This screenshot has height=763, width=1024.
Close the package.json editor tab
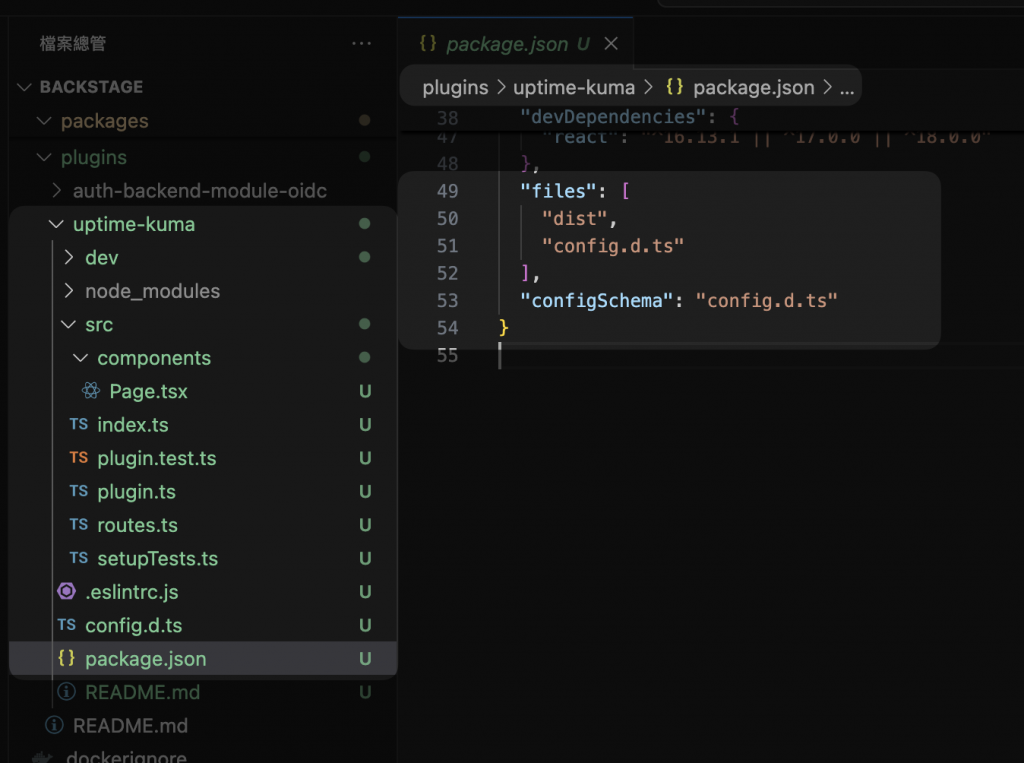pos(611,44)
